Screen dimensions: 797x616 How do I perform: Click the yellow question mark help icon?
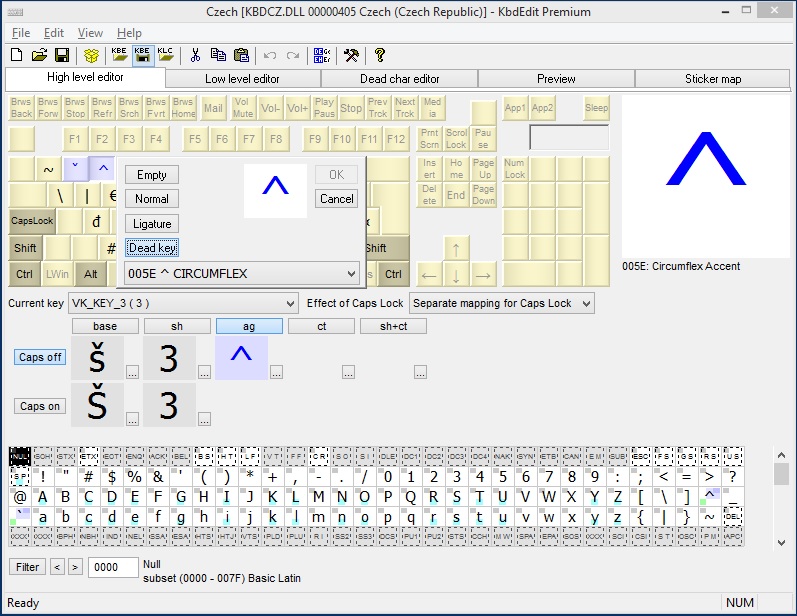[x=379, y=55]
